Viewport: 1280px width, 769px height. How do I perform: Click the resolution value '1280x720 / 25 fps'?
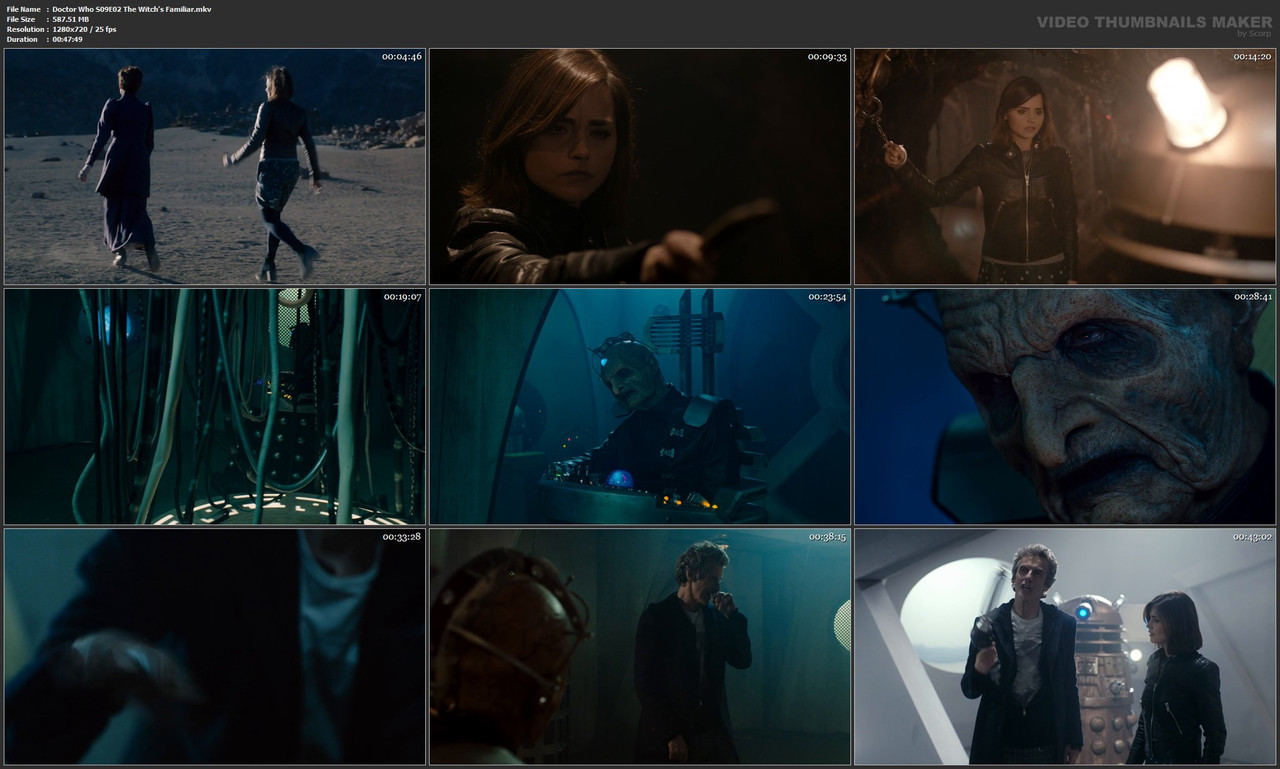pos(84,29)
